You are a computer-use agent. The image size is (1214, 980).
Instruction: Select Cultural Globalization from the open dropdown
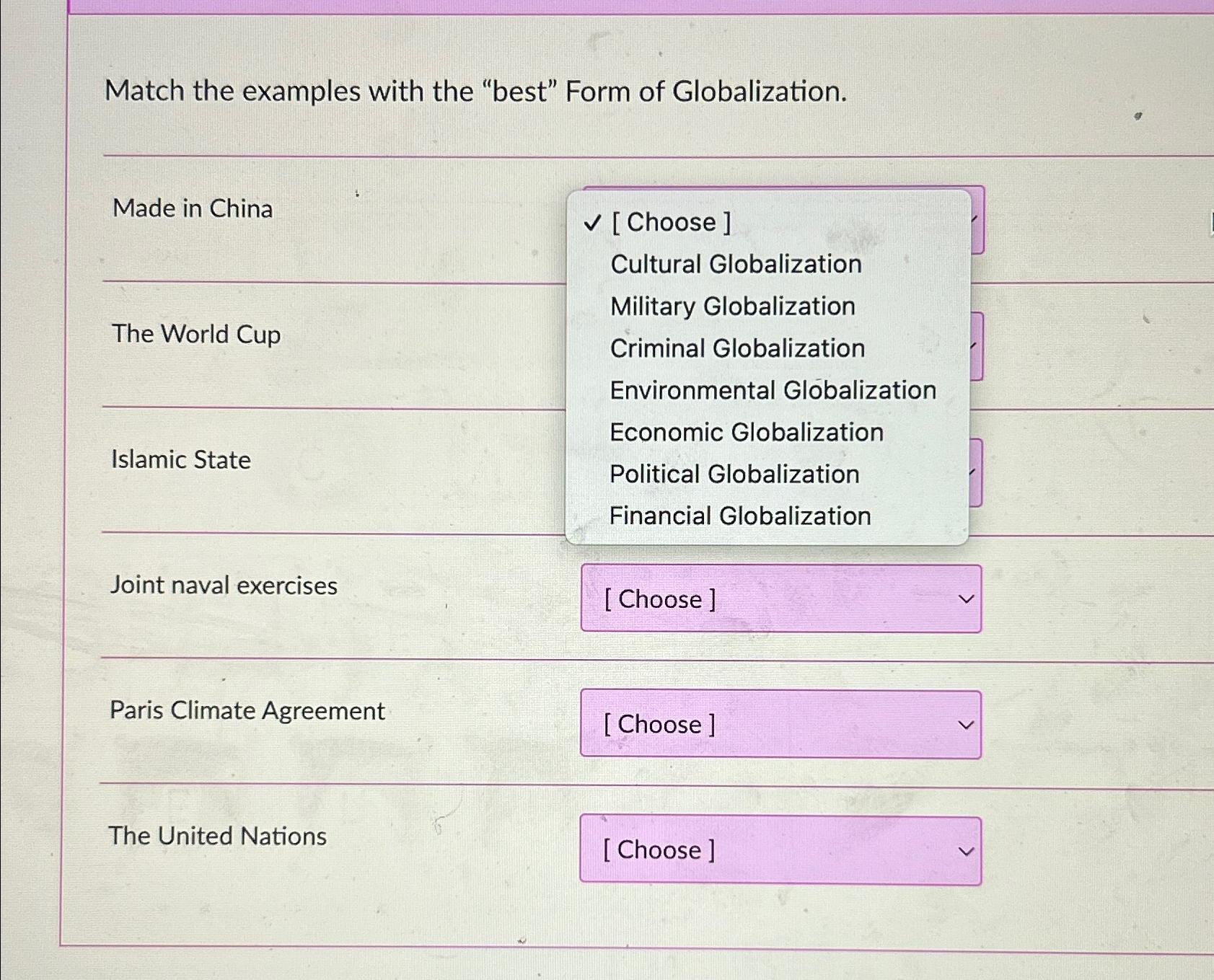(x=734, y=264)
